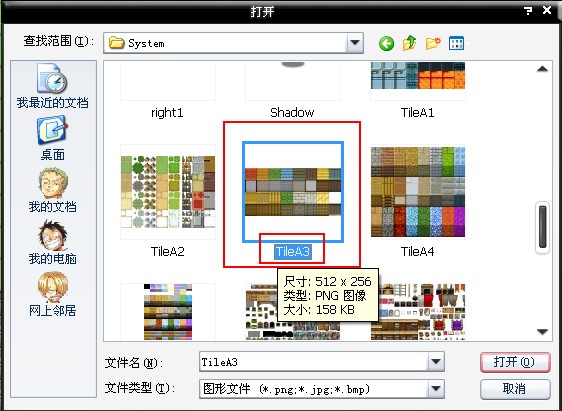Click the highlighted TileA3 file name label
The image size is (562, 411).
tap(292, 252)
